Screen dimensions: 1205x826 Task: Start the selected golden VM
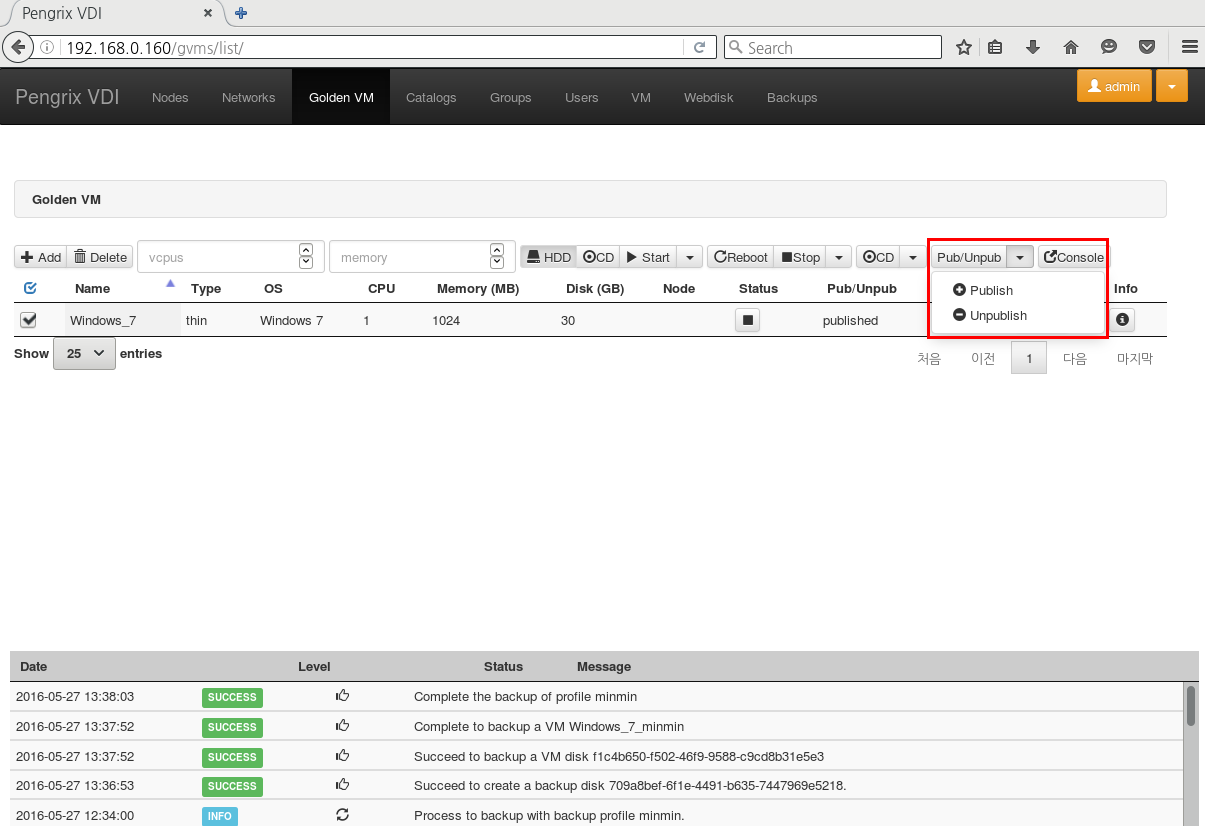pyautogui.click(x=647, y=257)
